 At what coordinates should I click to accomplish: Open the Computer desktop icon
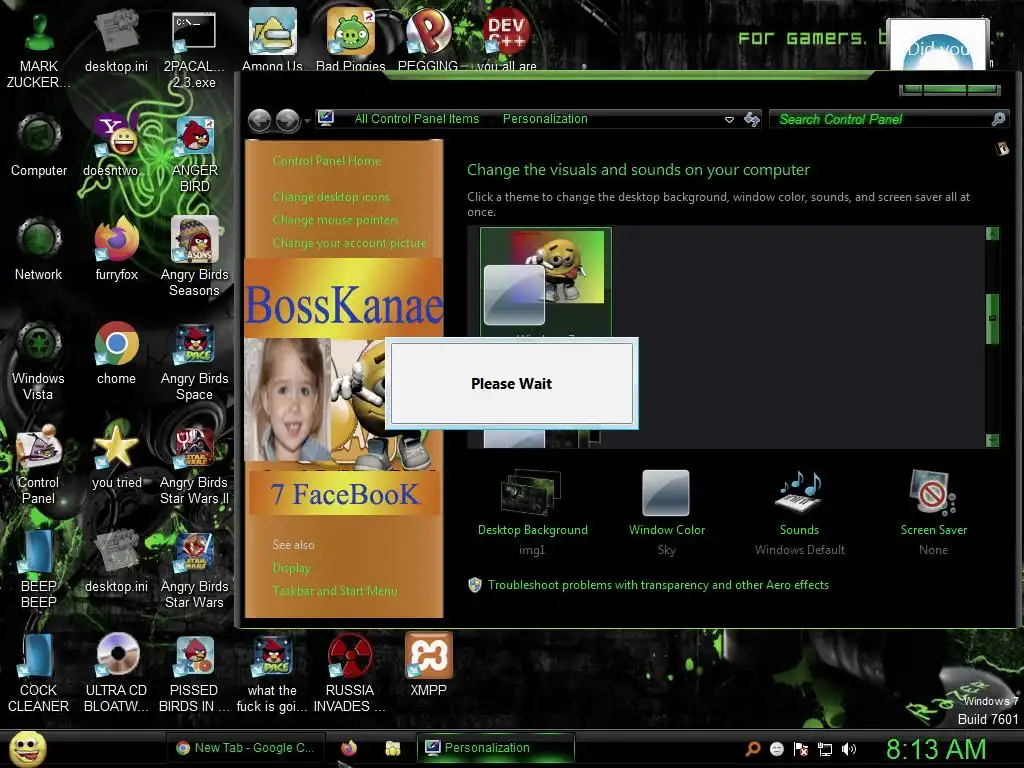coord(39,146)
